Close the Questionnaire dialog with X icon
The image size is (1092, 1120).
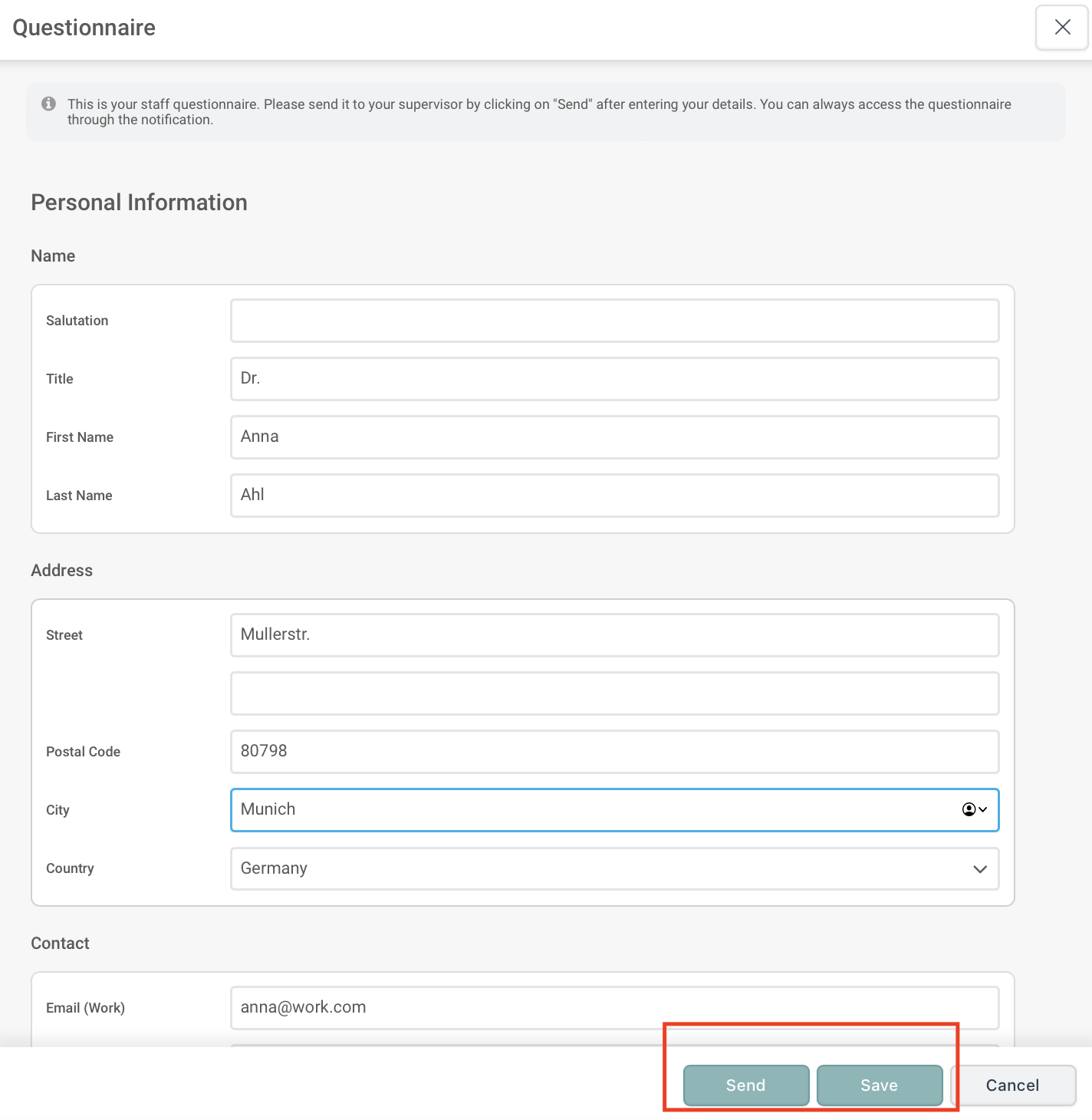tap(1062, 28)
